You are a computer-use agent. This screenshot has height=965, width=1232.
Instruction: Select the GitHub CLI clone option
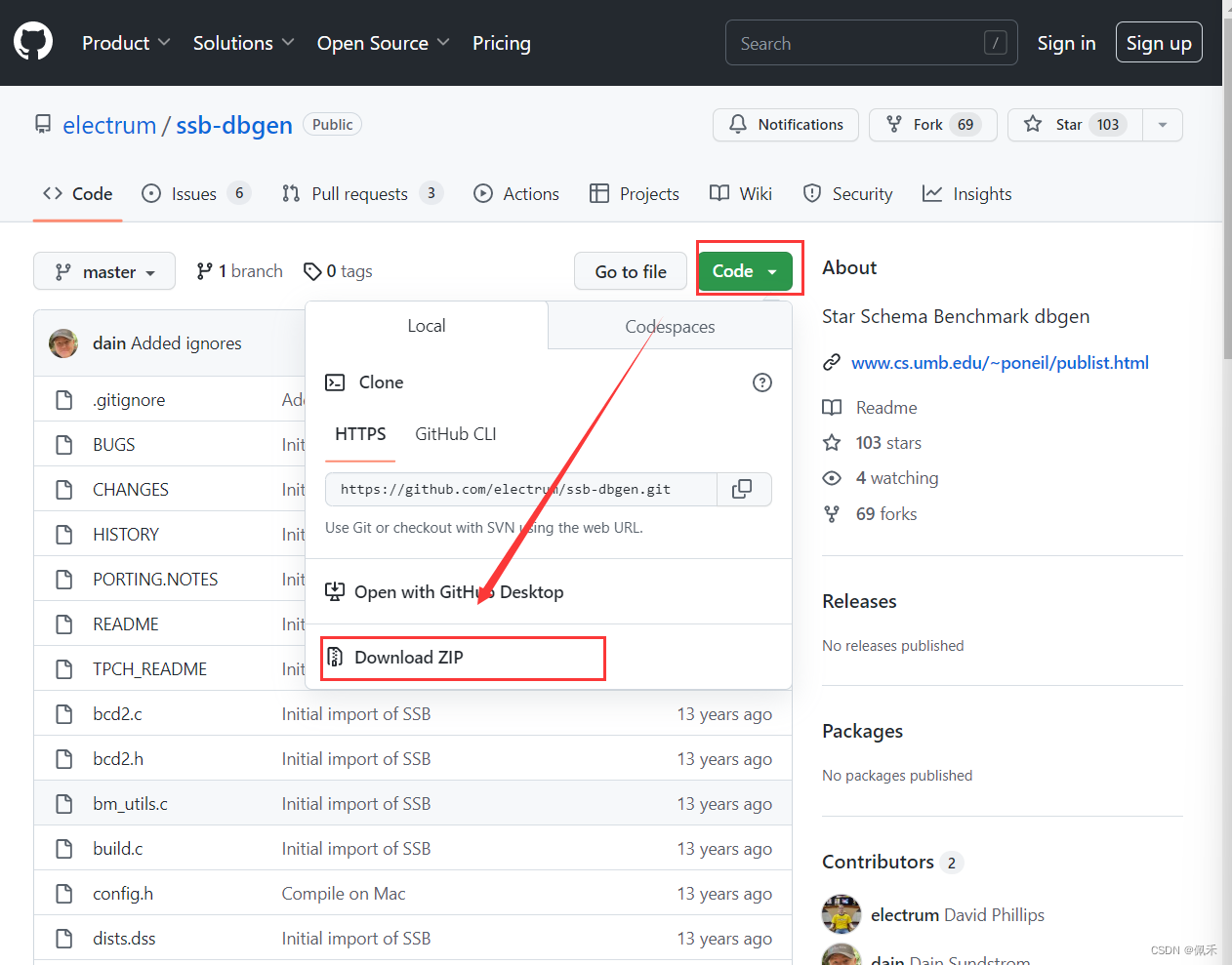coord(456,434)
